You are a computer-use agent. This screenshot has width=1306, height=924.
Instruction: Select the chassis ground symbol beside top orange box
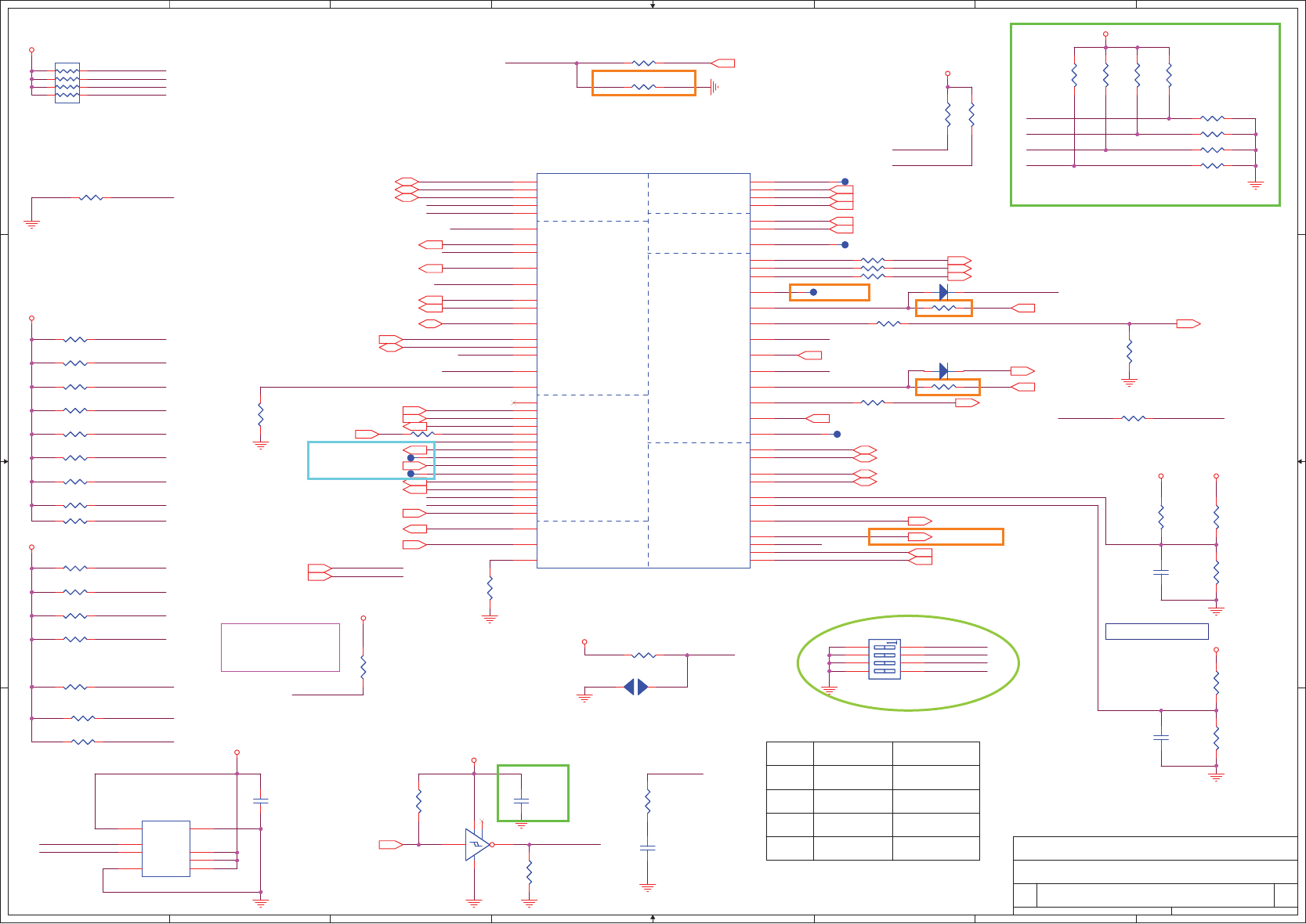coord(714,87)
